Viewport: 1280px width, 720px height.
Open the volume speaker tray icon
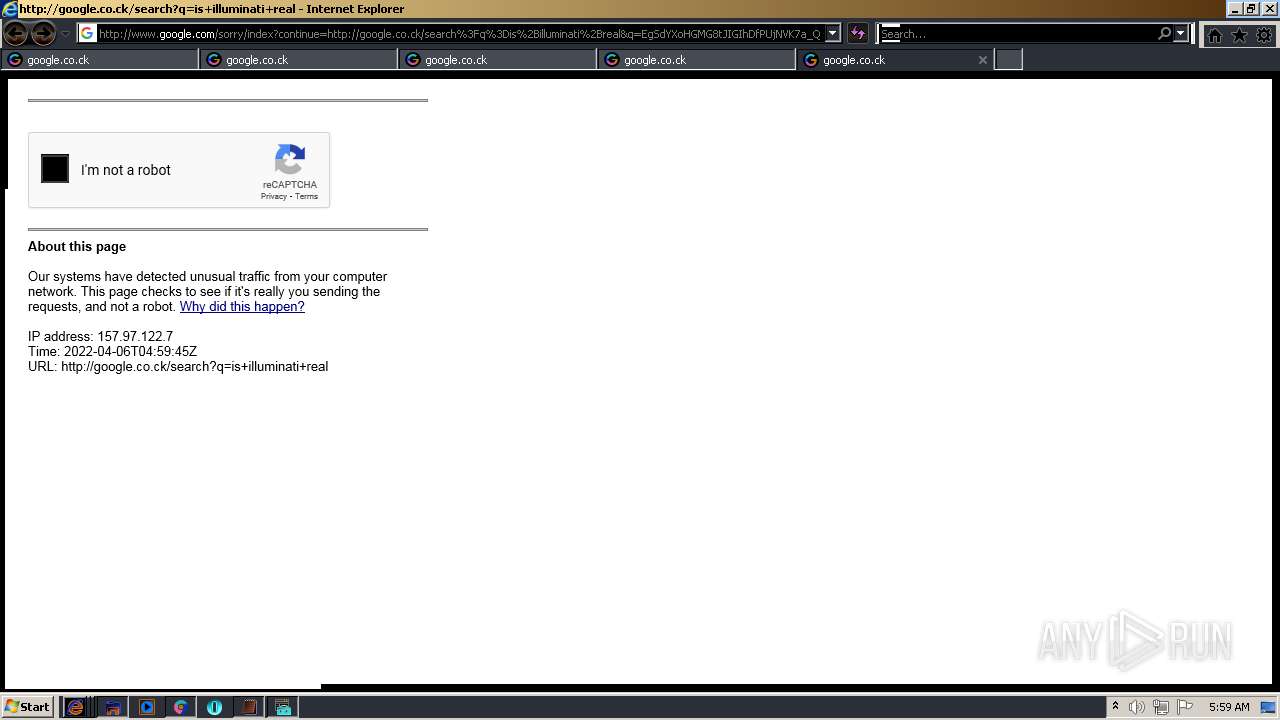point(1136,707)
